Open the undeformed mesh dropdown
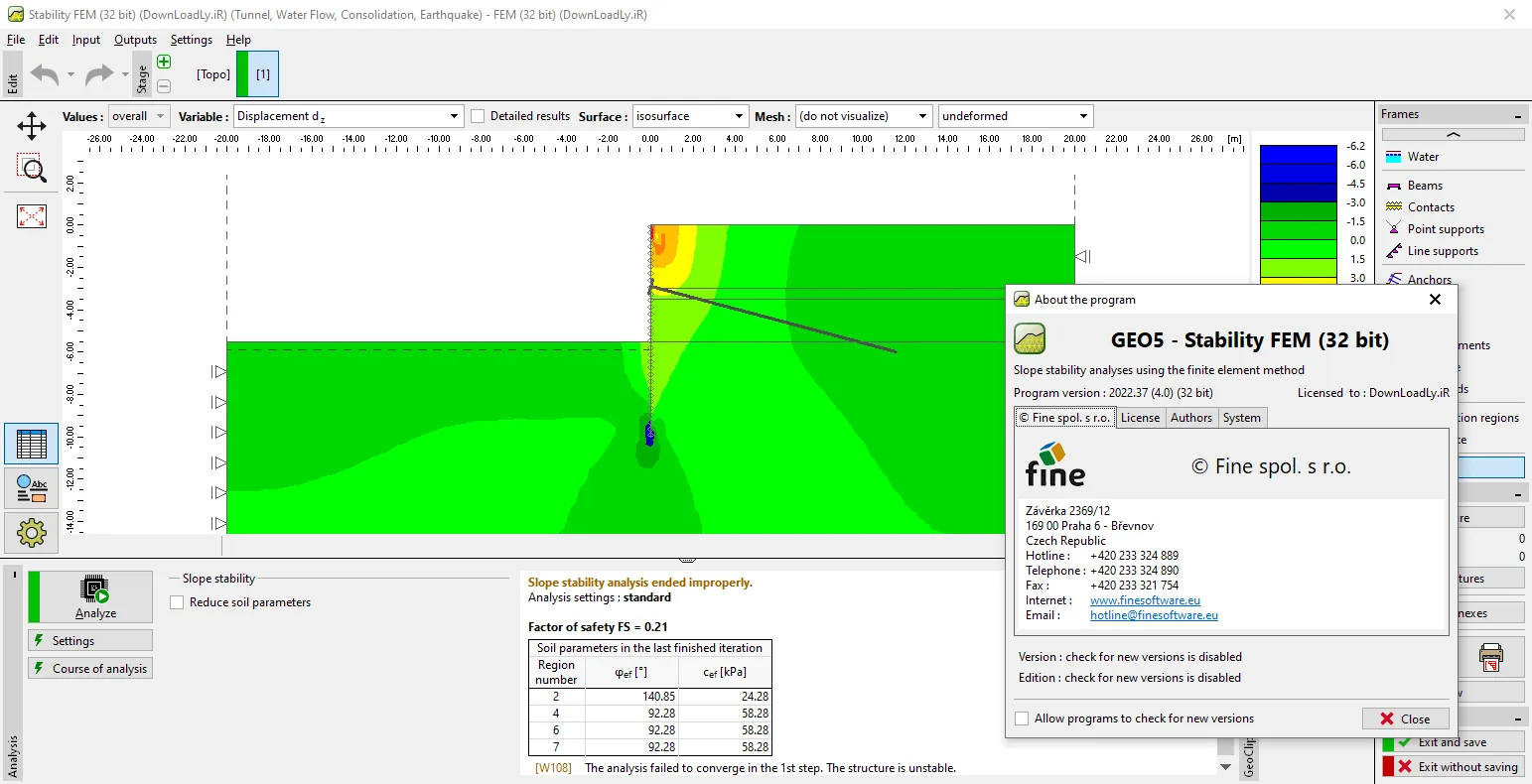The image size is (1532, 784). pyautogui.click(x=1016, y=116)
